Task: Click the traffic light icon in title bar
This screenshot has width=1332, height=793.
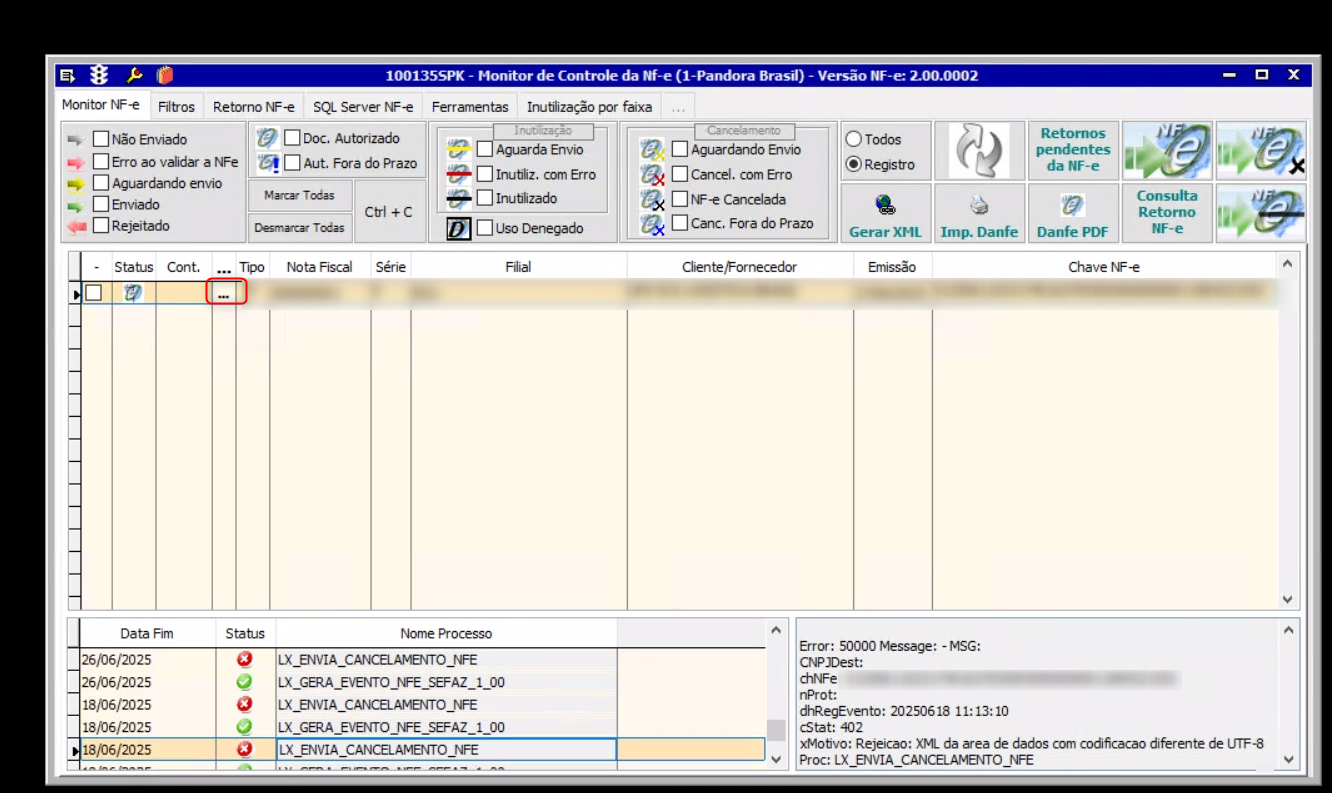Action: (x=99, y=75)
